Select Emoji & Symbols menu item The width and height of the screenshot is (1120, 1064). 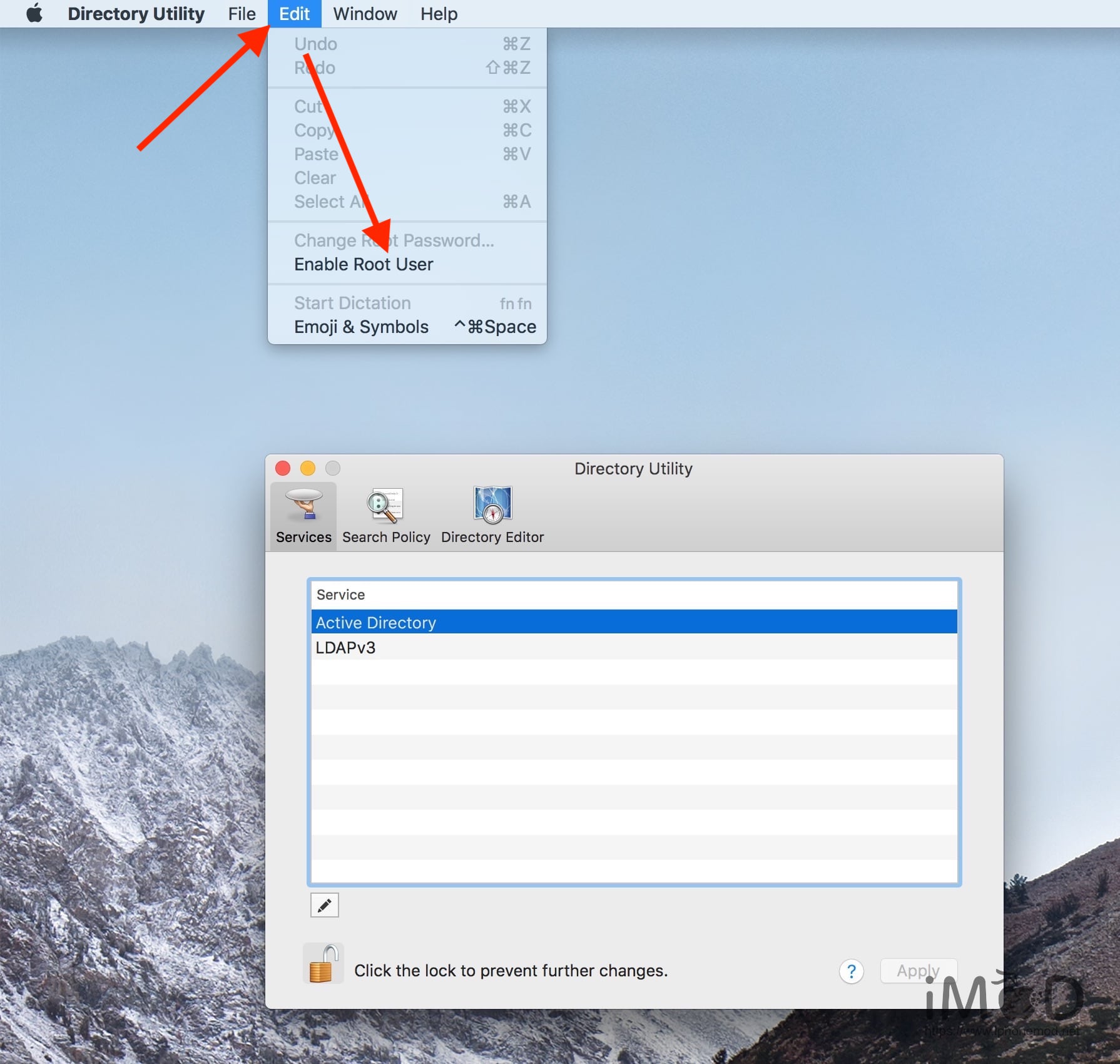pyautogui.click(x=361, y=327)
